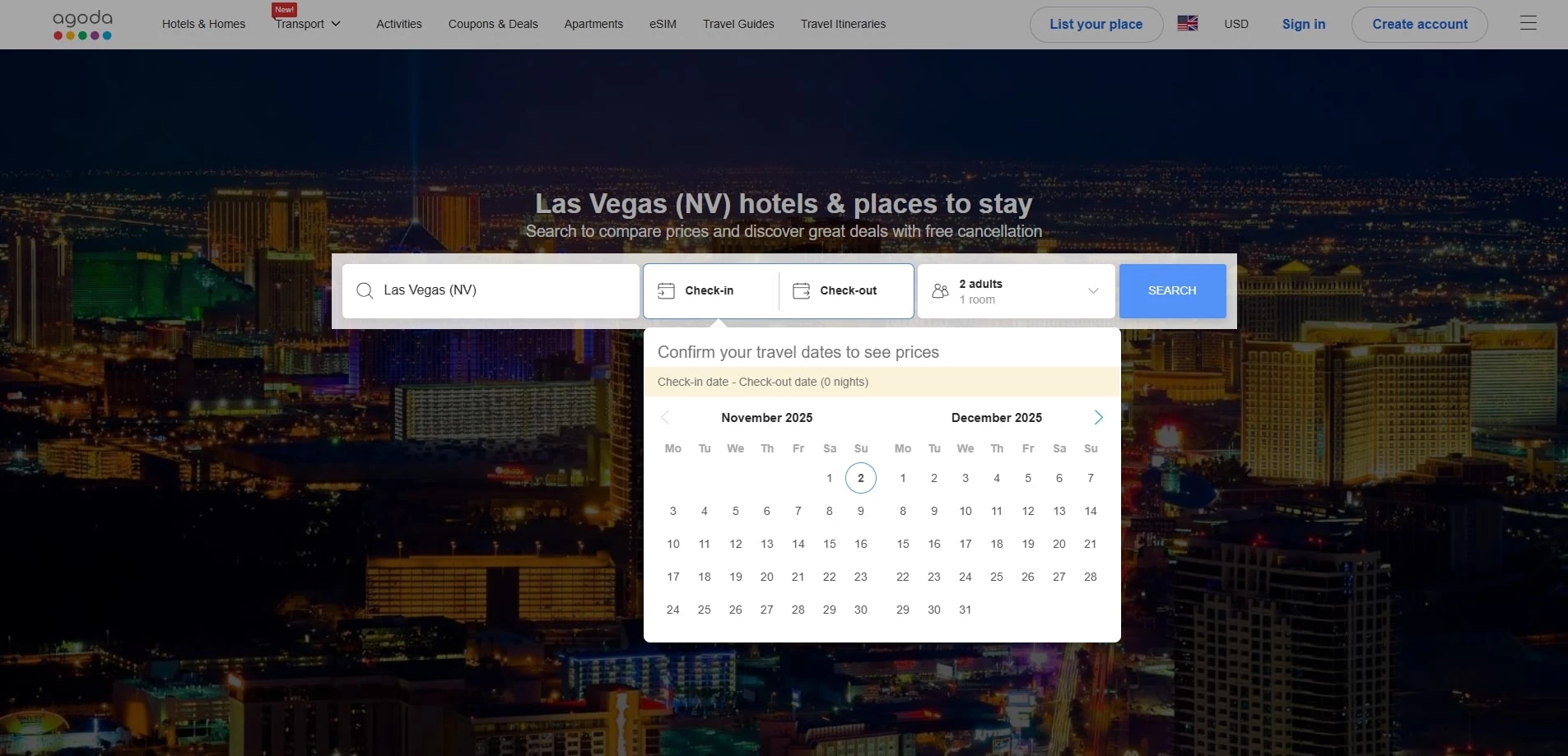Click the search magnifier icon
This screenshot has width=1568, height=756.
point(365,290)
